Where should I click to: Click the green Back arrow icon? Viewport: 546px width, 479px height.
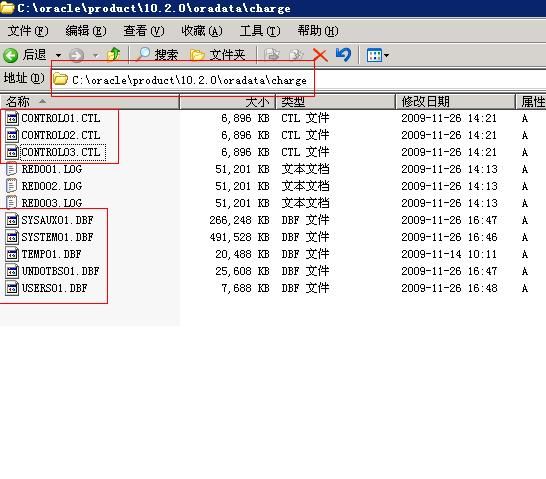10,55
